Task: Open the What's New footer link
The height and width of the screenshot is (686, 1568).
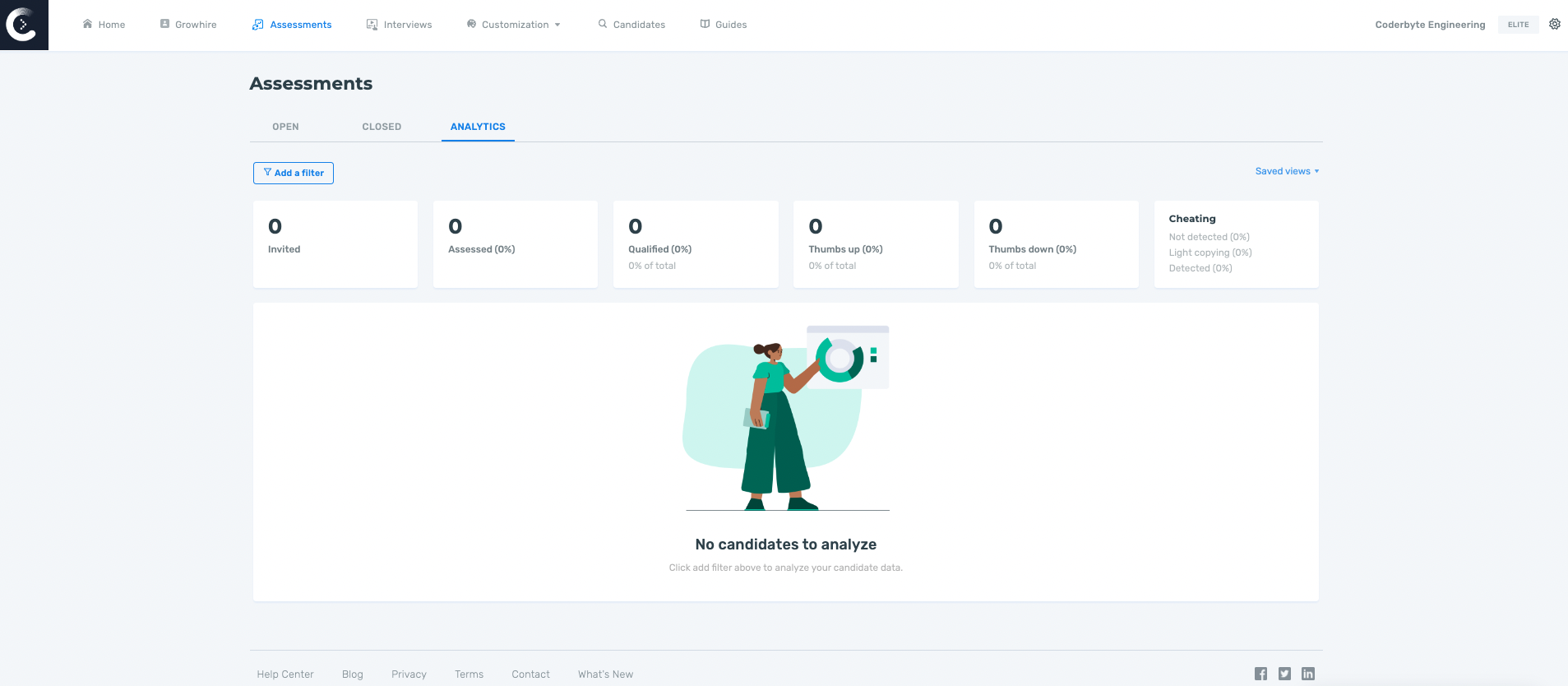Action: 605,674
